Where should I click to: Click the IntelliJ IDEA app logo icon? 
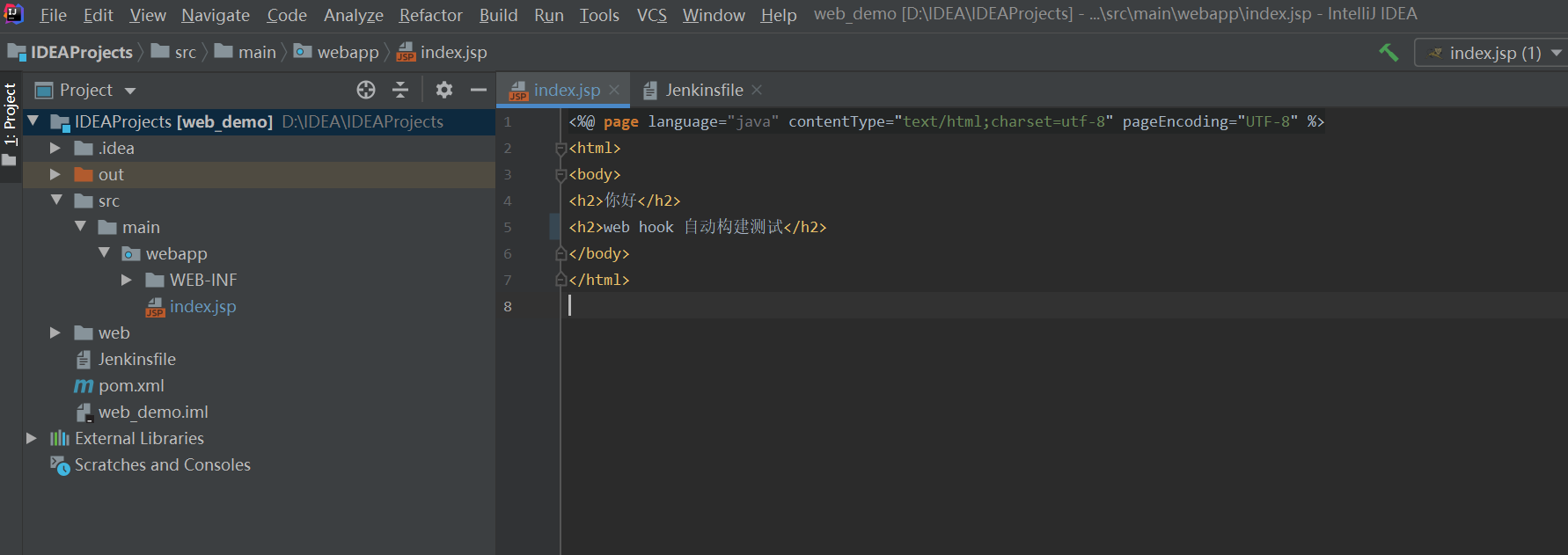(14, 13)
